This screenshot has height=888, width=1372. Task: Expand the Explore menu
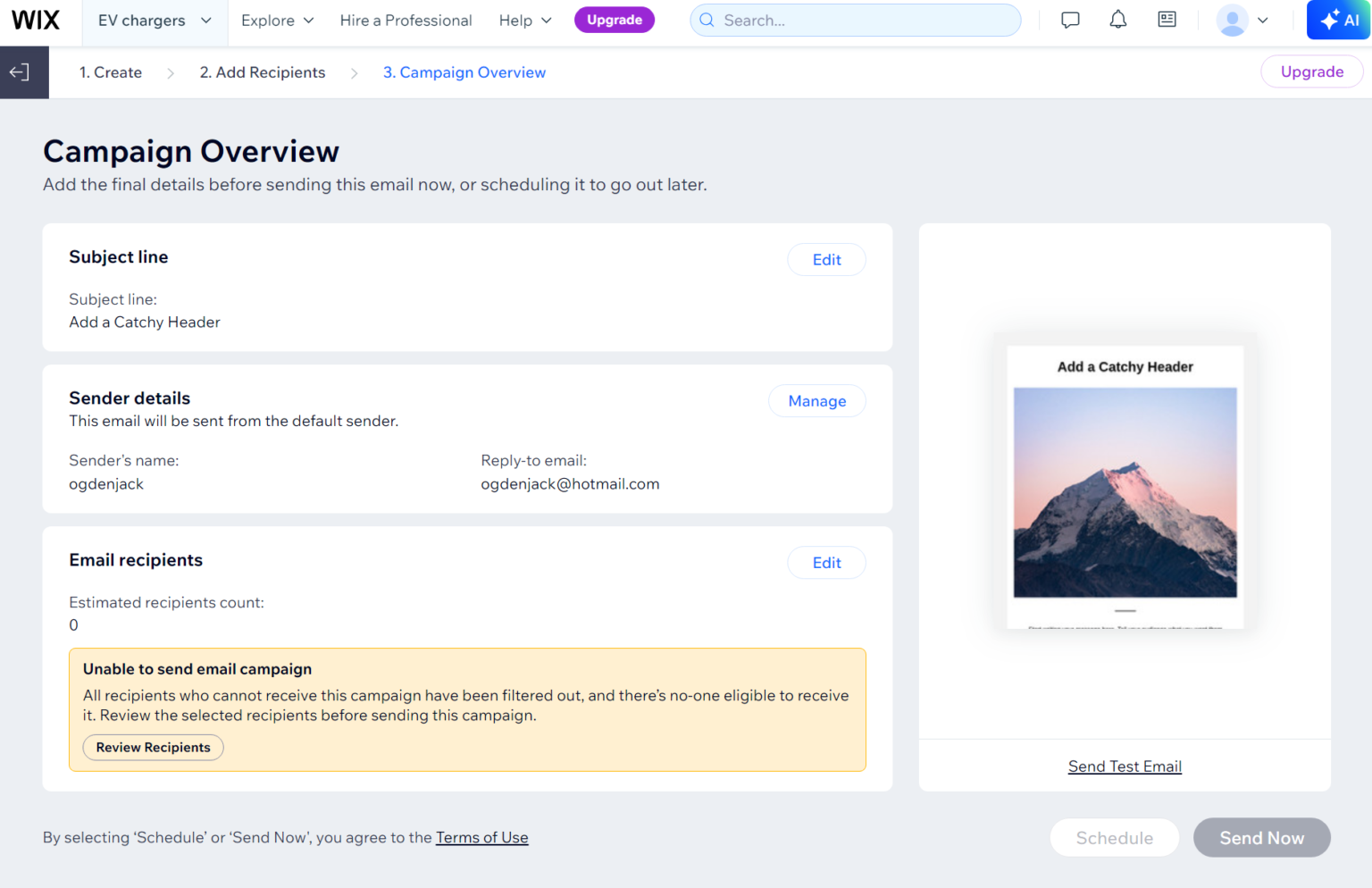point(277,20)
